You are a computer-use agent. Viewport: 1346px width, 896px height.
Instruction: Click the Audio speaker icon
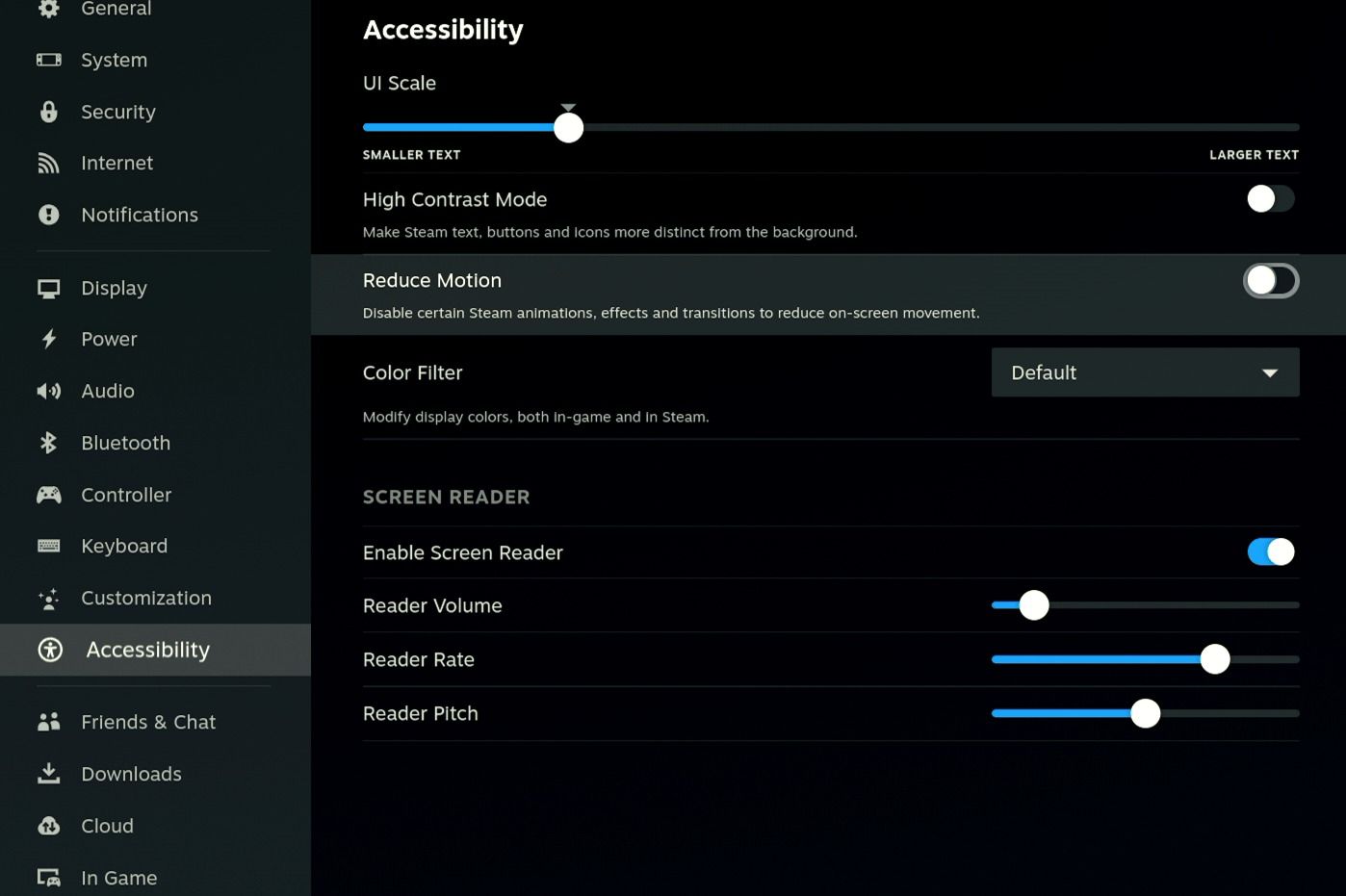tap(48, 391)
